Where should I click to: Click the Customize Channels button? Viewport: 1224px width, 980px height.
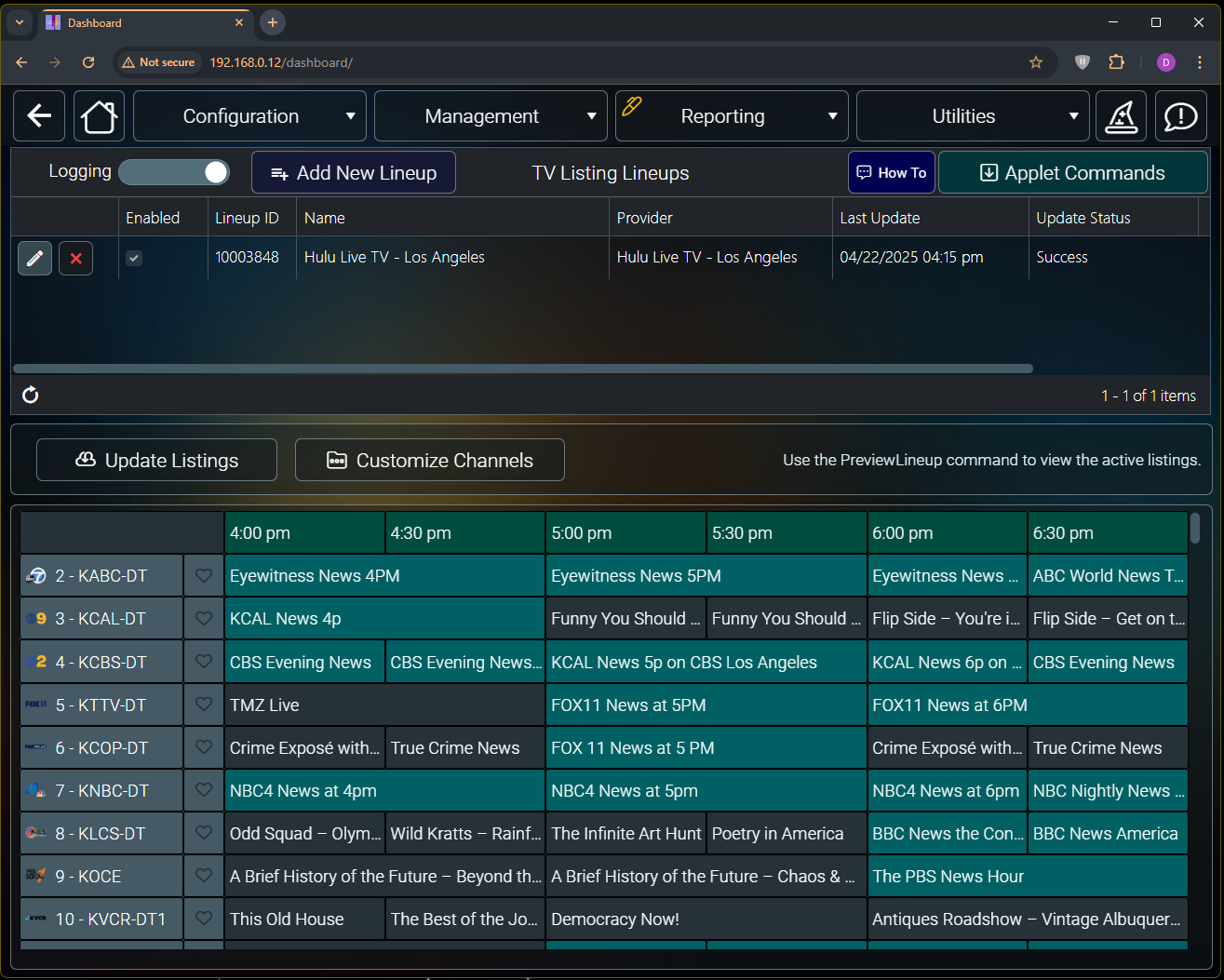[x=430, y=460]
